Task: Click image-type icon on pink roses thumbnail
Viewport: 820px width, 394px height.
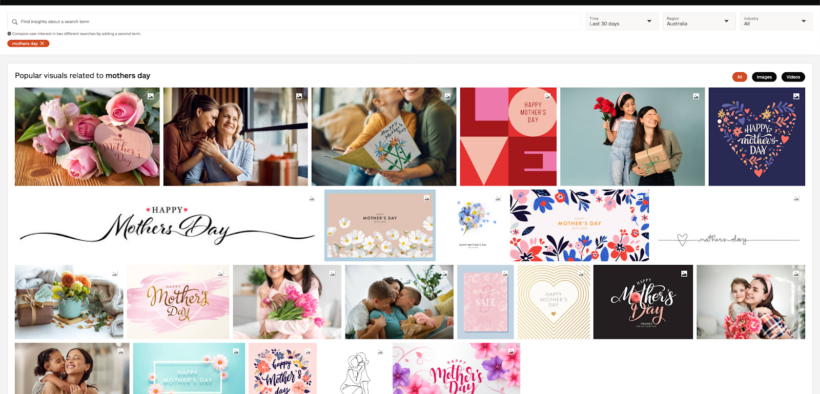Action: click(x=151, y=96)
